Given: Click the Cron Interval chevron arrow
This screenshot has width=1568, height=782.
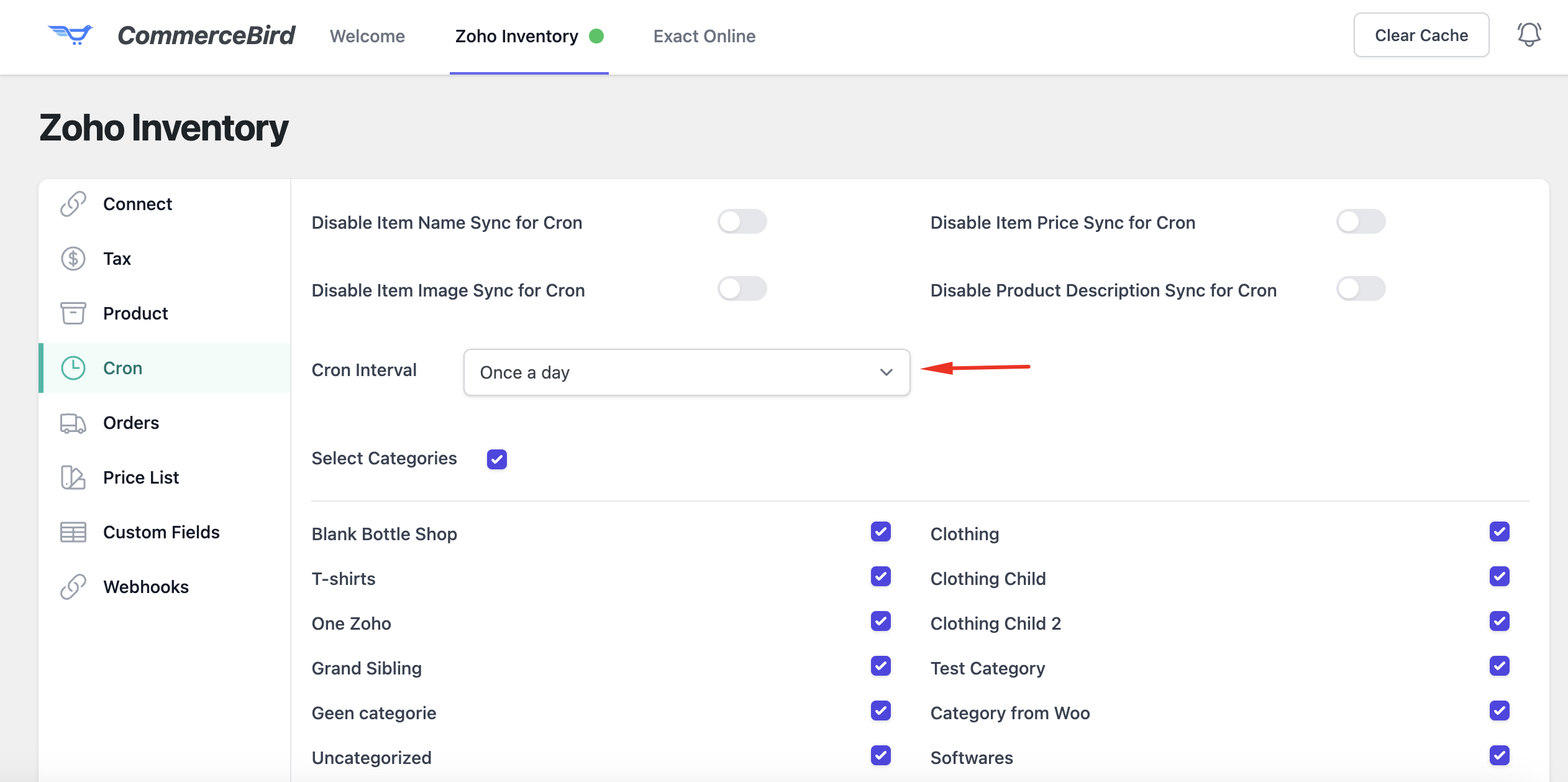Looking at the screenshot, I should pyautogui.click(x=886, y=372).
